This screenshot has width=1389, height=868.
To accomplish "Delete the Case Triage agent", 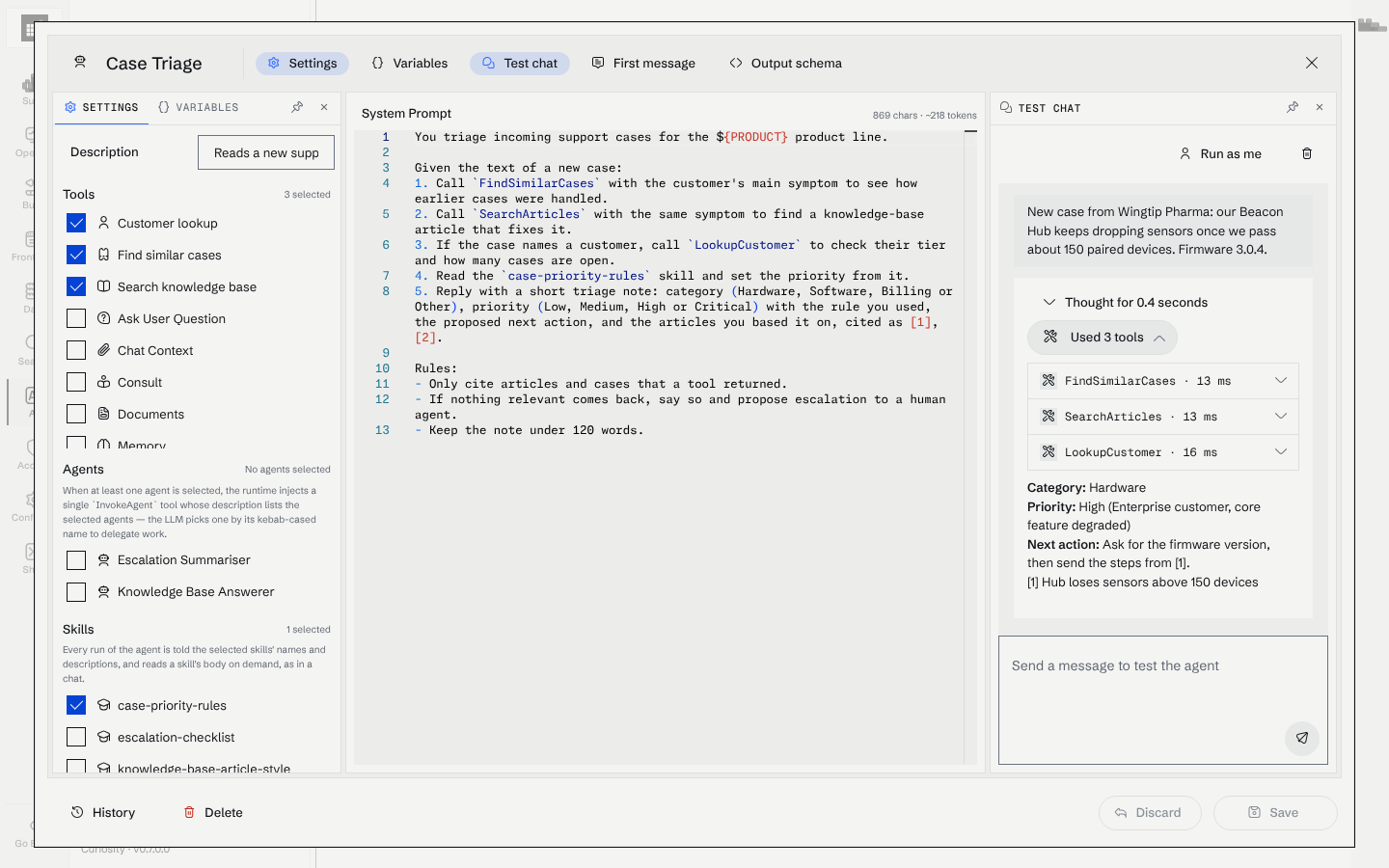I will (x=213, y=812).
